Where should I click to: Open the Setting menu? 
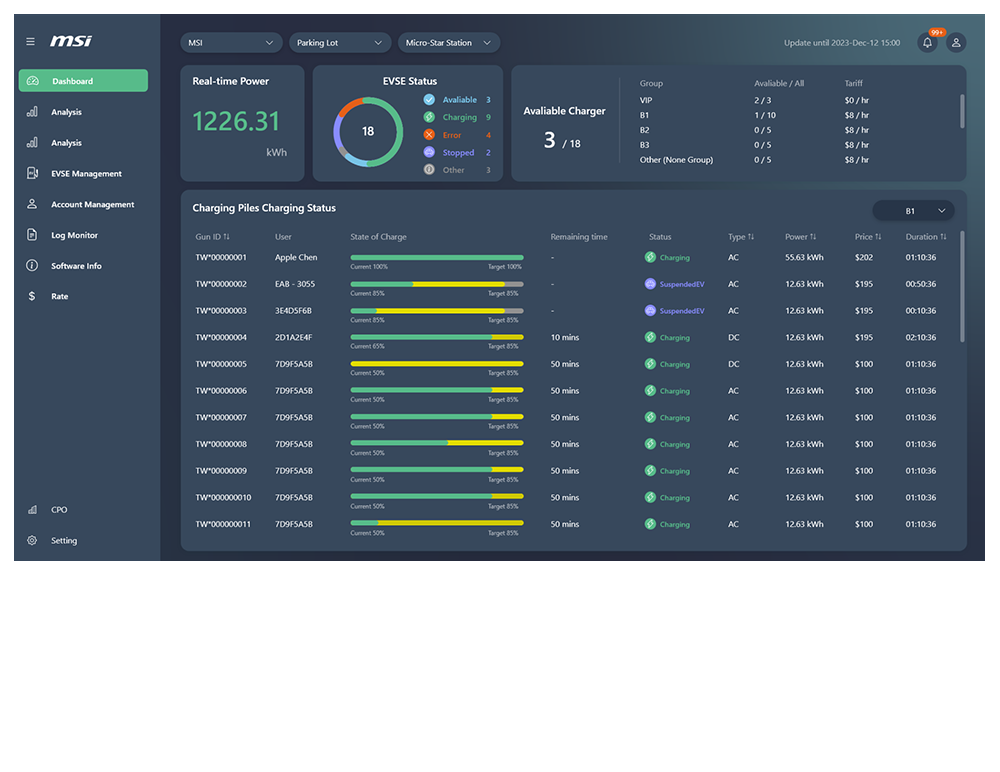pyautogui.click(x=63, y=540)
